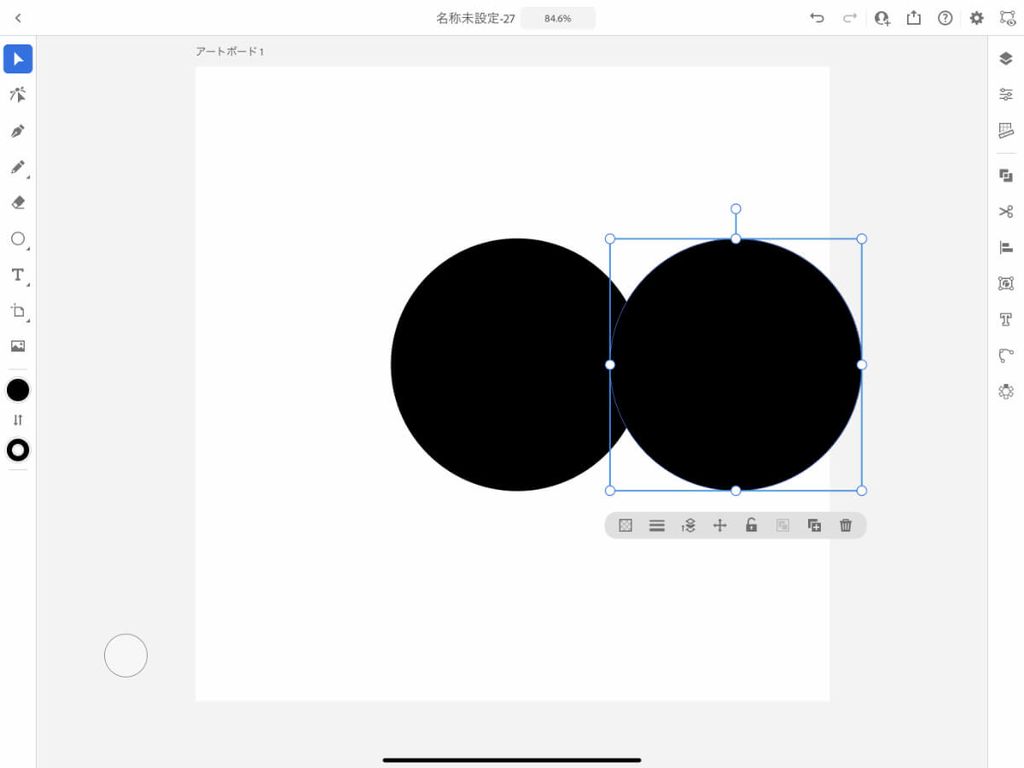1024x768 pixels.
Task: Adjust opacity from the context bar
Action: pyautogui.click(x=625, y=526)
